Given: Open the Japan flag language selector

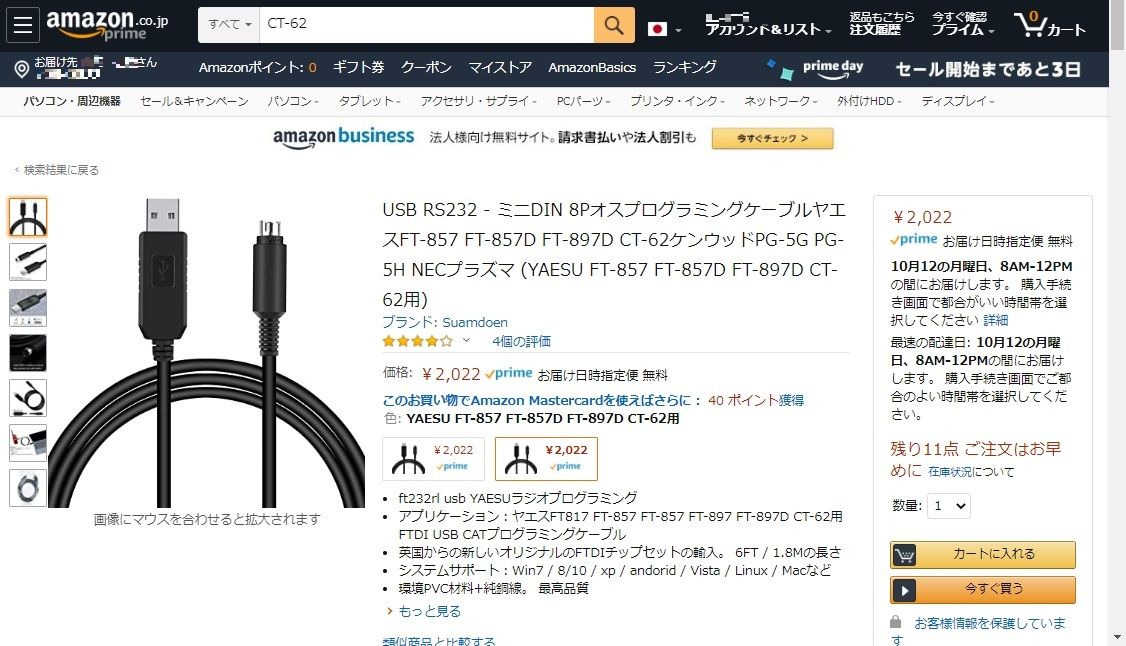Looking at the screenshot, I should click(x=664, y=29).
